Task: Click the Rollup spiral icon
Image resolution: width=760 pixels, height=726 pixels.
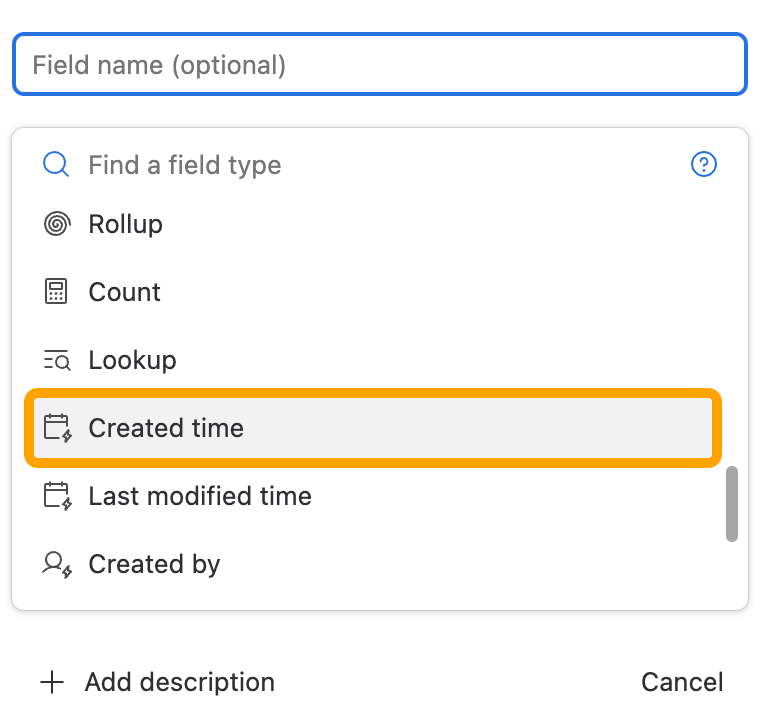Action: 57,224
